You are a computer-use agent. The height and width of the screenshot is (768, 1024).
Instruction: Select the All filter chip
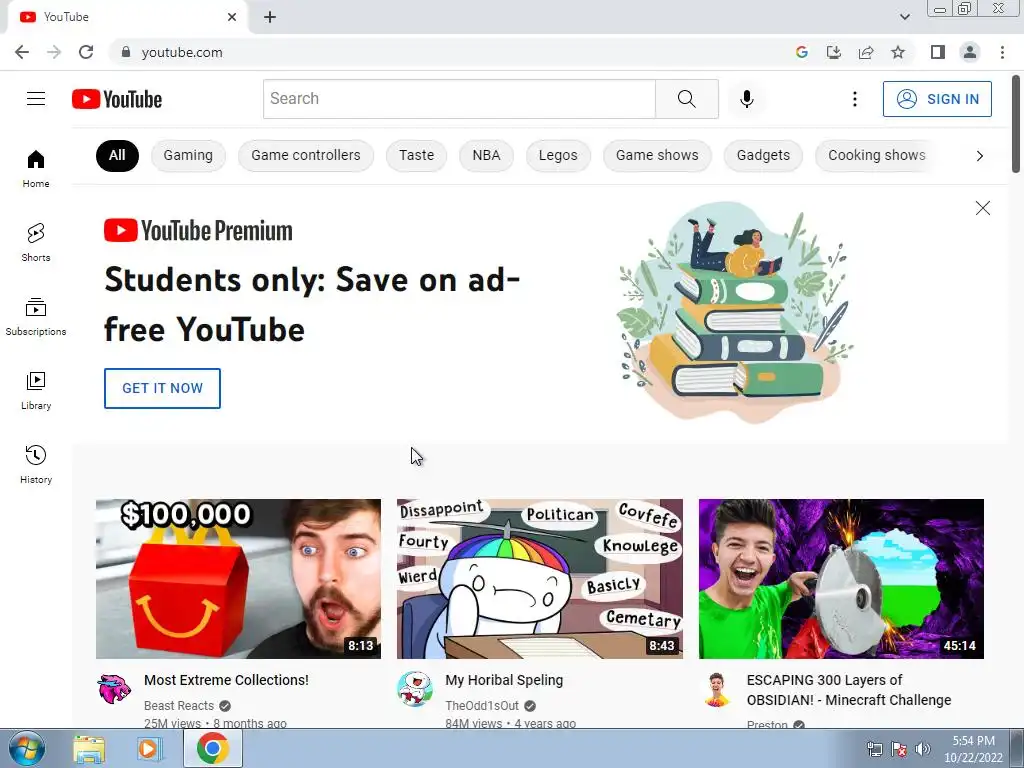click(x=117, y=155)
